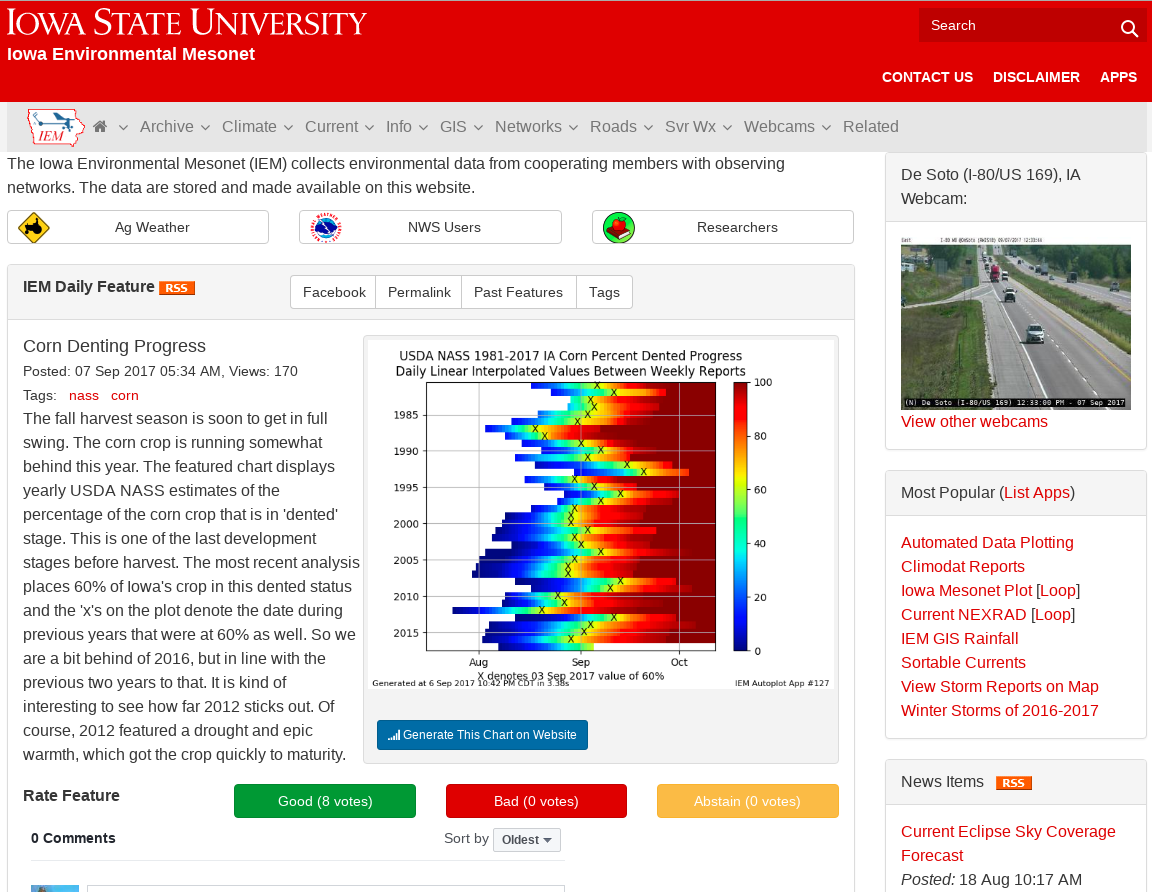Open the Tags tab
Screen dimensions: 1152x892
click(605, 292)
